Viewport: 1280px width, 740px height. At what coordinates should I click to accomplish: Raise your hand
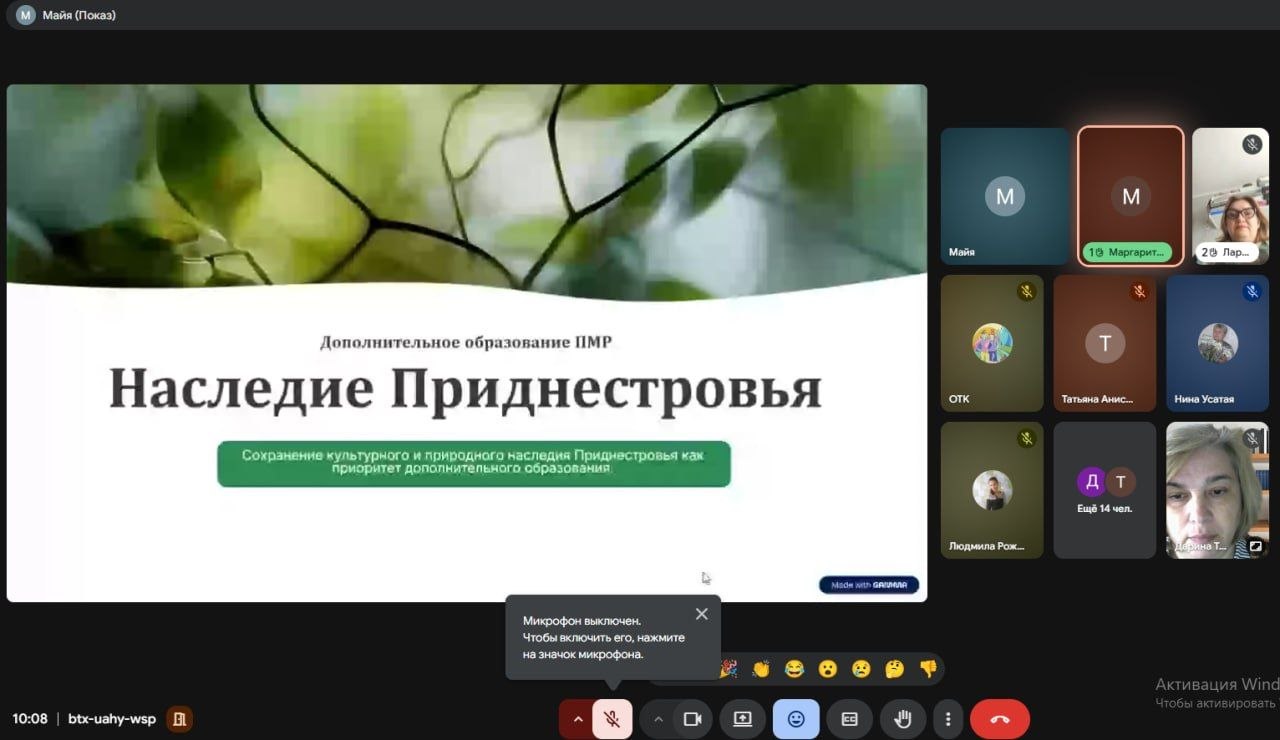902,719
